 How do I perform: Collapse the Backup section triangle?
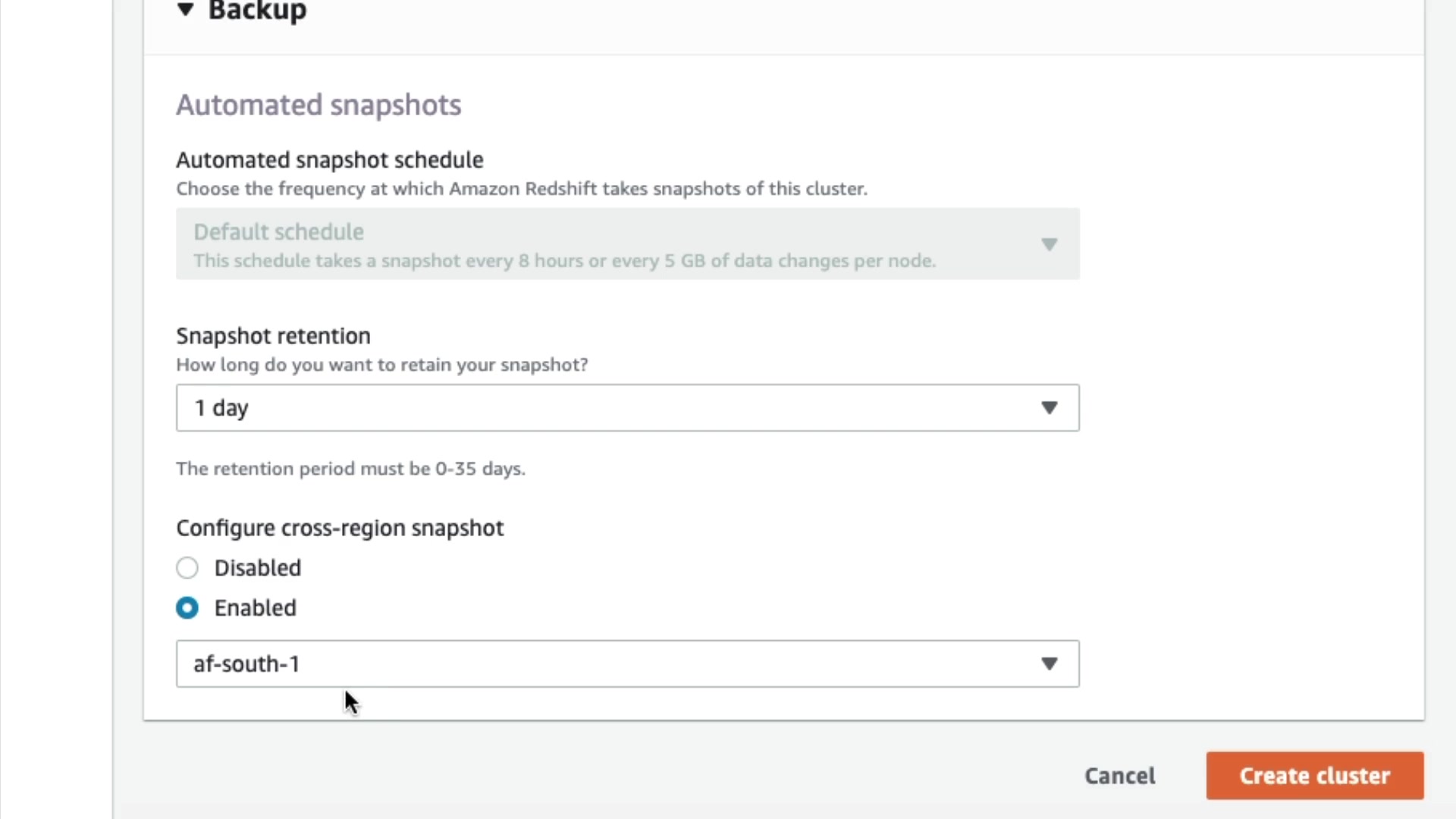click(185, 10)
